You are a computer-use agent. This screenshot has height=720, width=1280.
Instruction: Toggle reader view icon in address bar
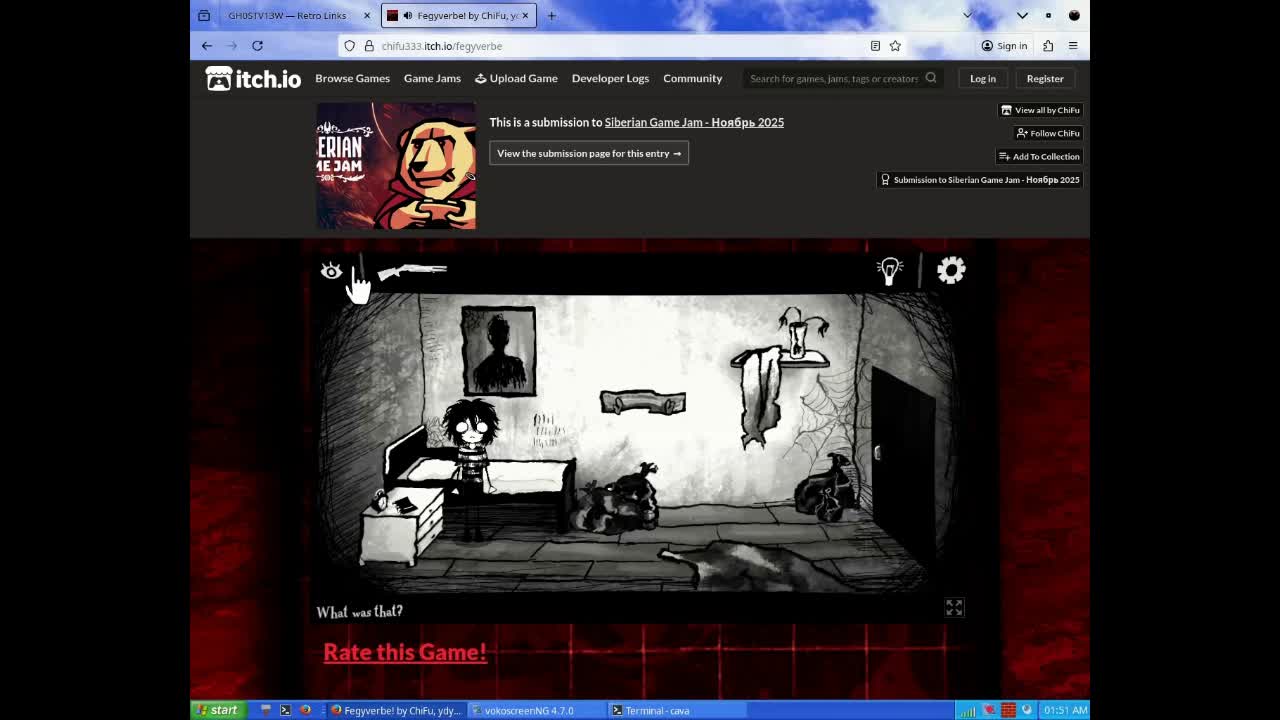point(875,46)
